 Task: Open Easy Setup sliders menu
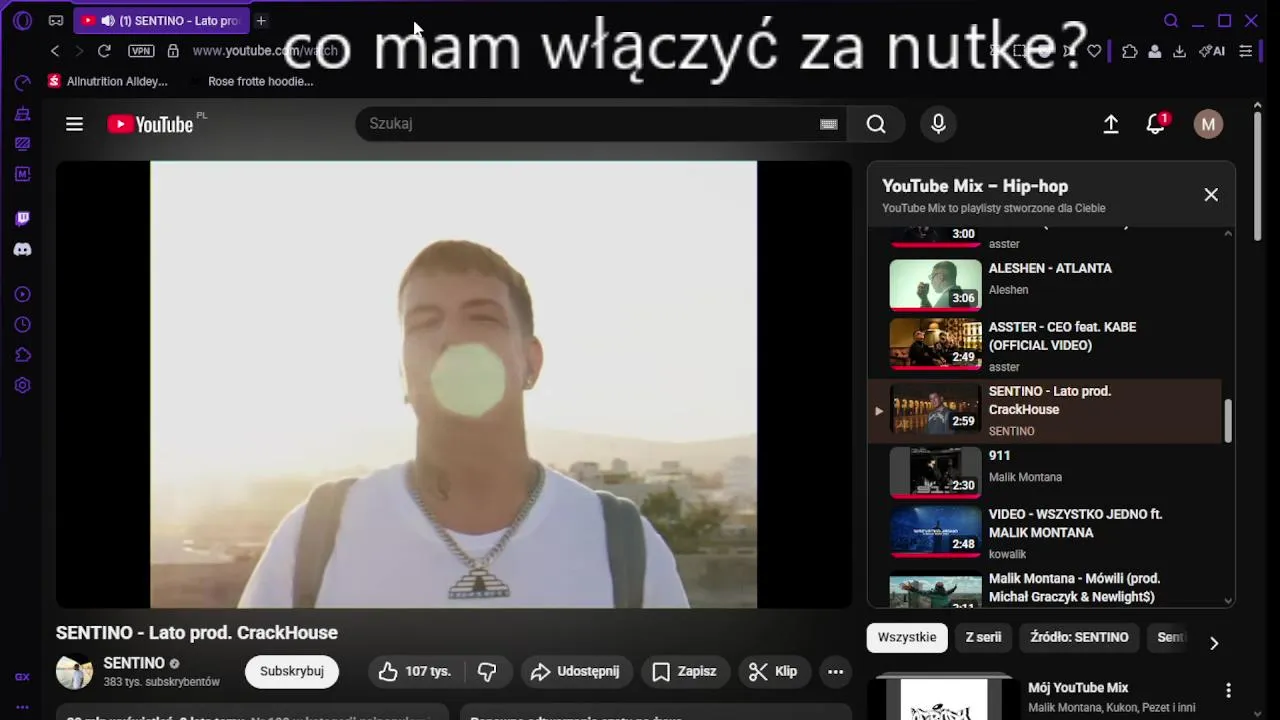[1246, 51]
